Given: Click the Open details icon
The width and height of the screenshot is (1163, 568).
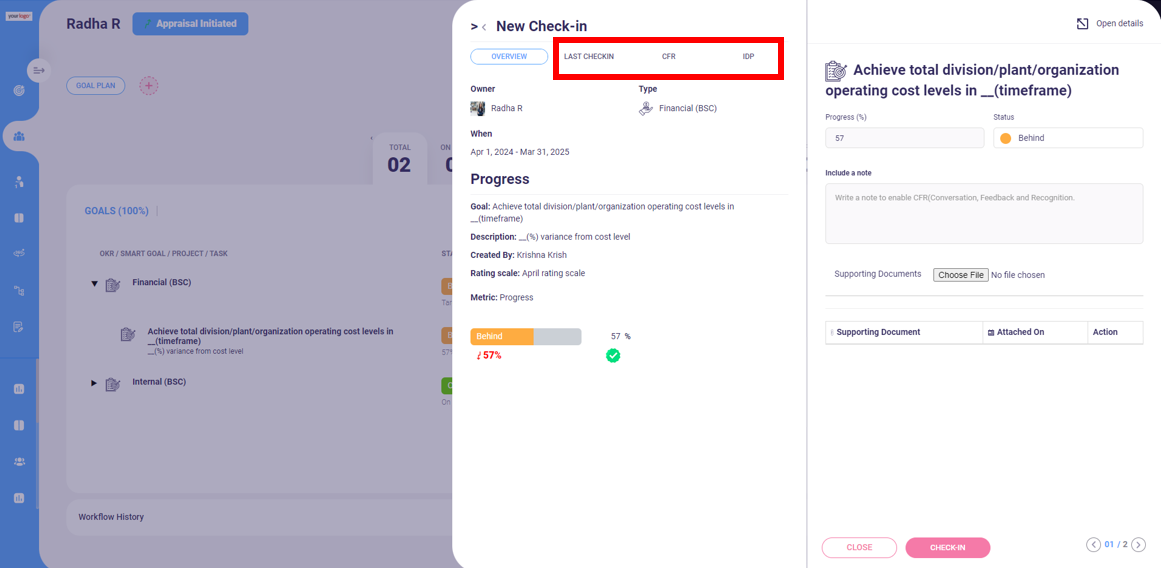Looking at the screenshot, I should (x=1082, y=24).
